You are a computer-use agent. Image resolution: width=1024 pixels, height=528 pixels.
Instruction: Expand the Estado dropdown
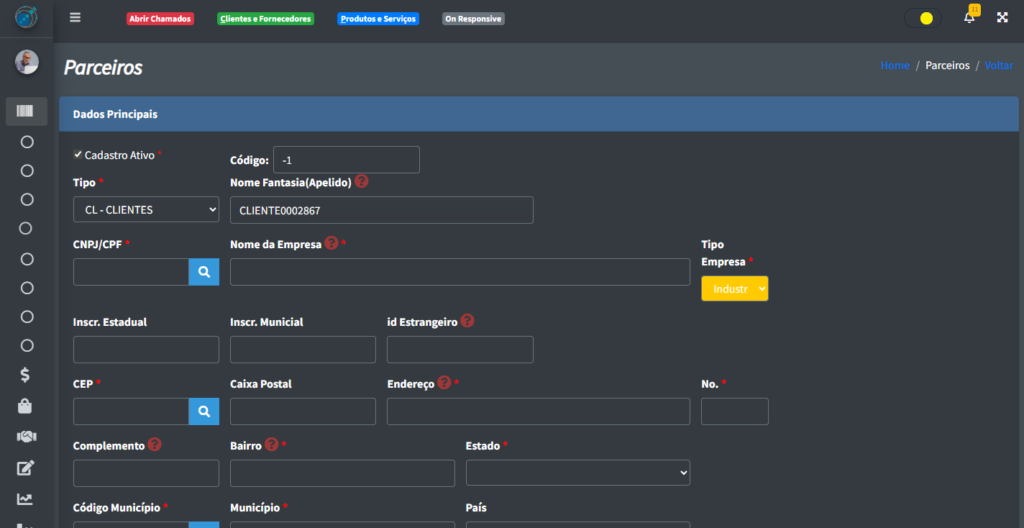click(x=577, y=472)
